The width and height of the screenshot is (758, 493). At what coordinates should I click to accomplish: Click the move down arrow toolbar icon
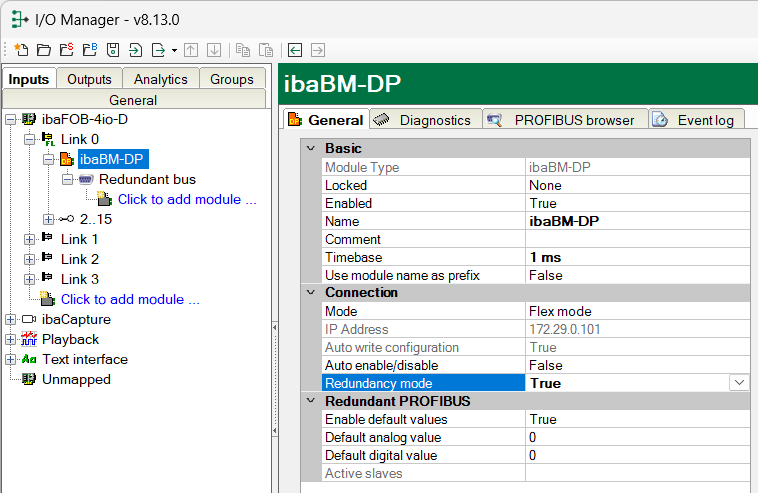coord(214,50)
